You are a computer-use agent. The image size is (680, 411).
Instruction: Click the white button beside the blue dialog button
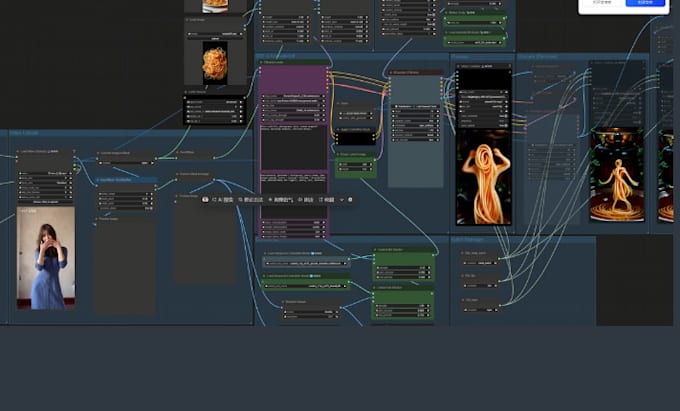coord(602,4)
